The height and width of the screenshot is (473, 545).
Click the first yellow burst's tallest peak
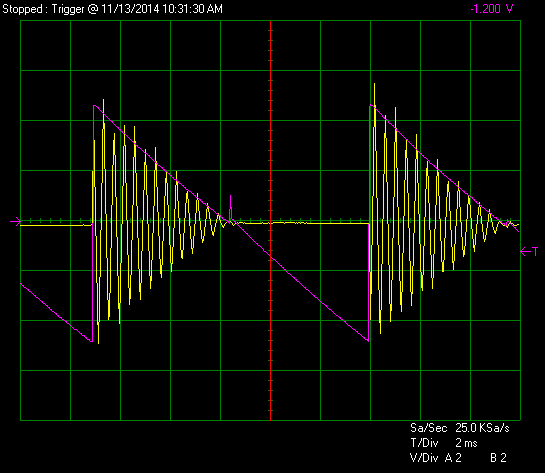(x=104, y=101)
